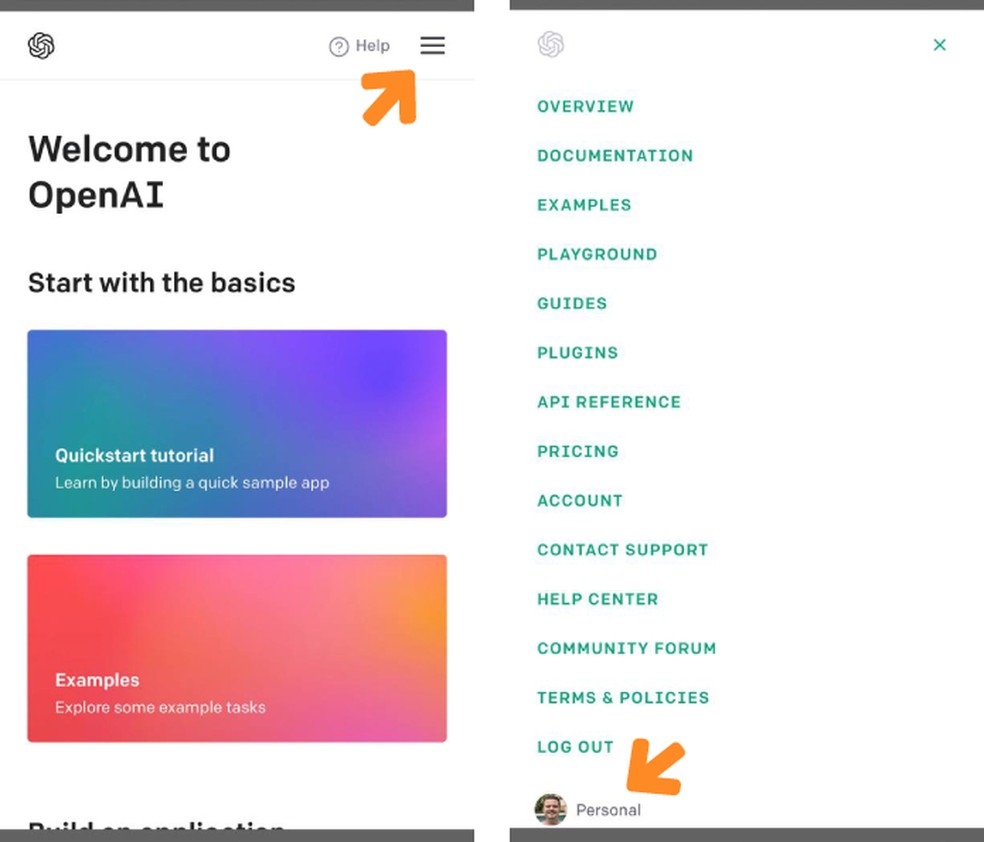Open the Quickstart tutorial card
The height and width of the screenshot is (842, 984).
(x=237, y=424)
